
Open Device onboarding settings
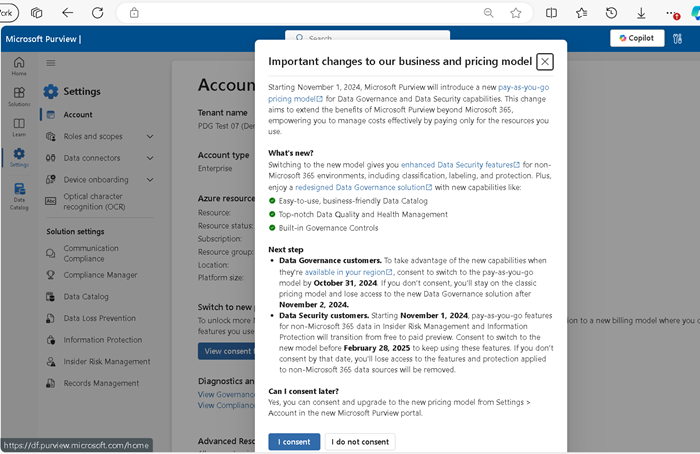point(96,180)
